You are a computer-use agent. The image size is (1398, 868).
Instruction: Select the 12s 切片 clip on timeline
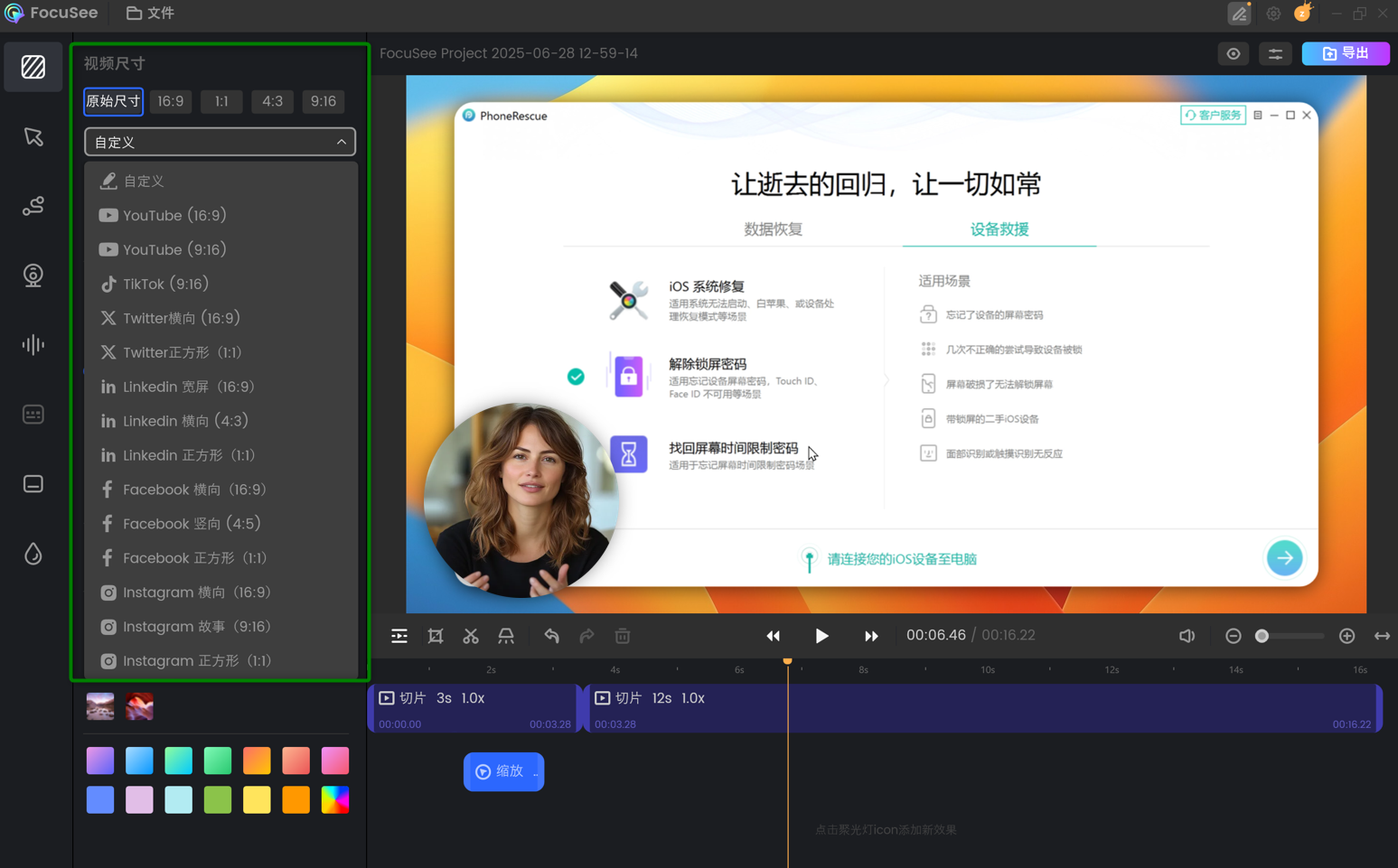pos(985,709)
